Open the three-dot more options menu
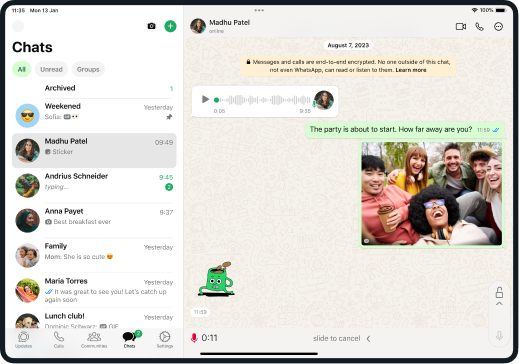519x364 pixels. [x=498, y=27]
